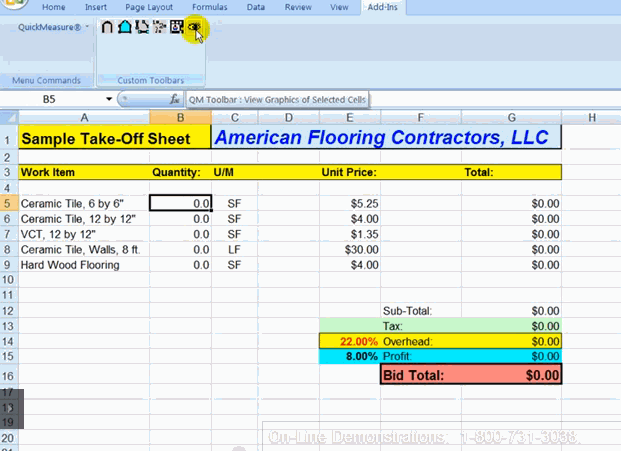
Task: Click the 8.00% profit percentage cell
Action: pyautogui.click(x=349, y=356)
